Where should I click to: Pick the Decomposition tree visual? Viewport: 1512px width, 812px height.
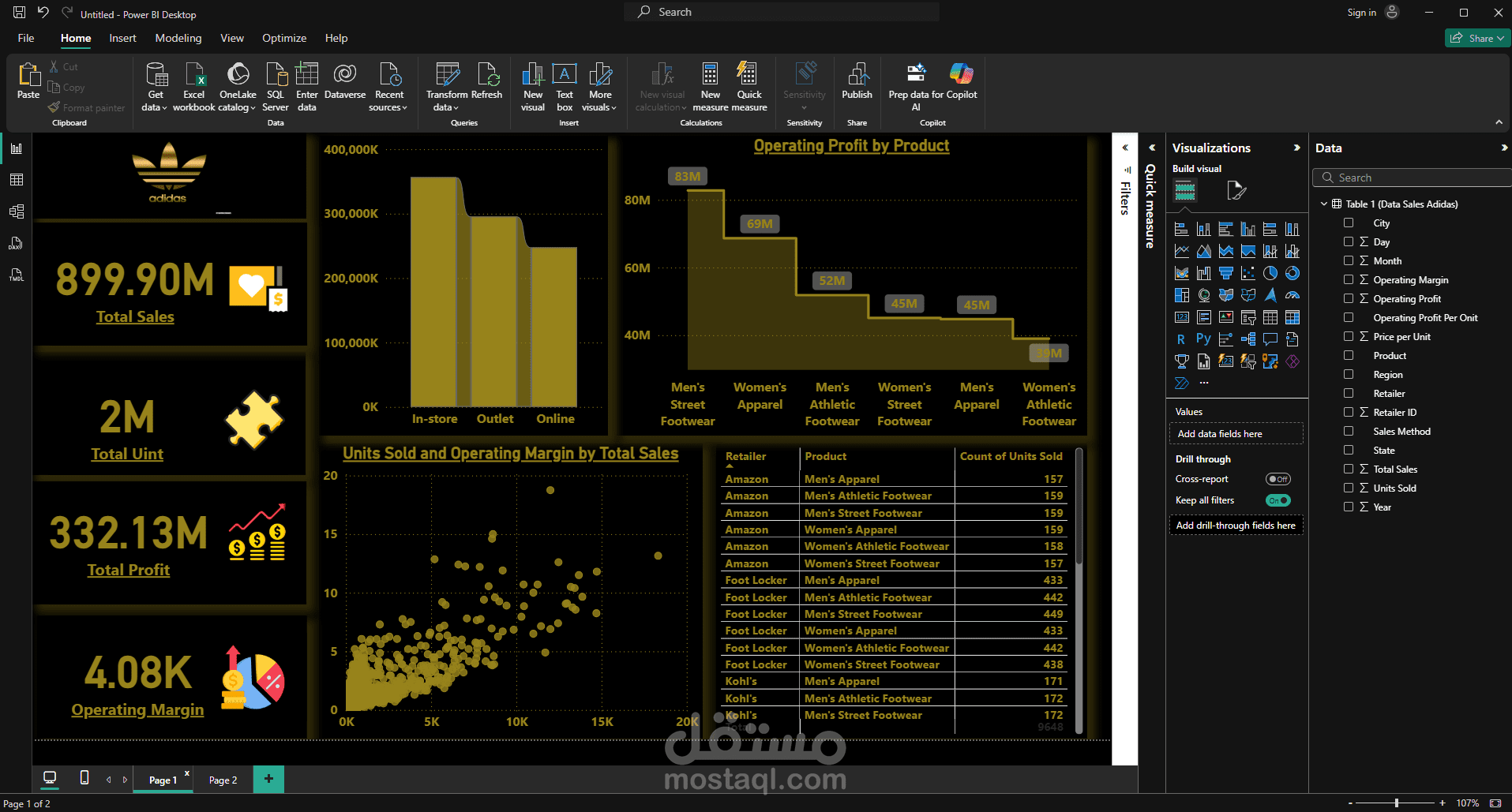point(1247,340)
